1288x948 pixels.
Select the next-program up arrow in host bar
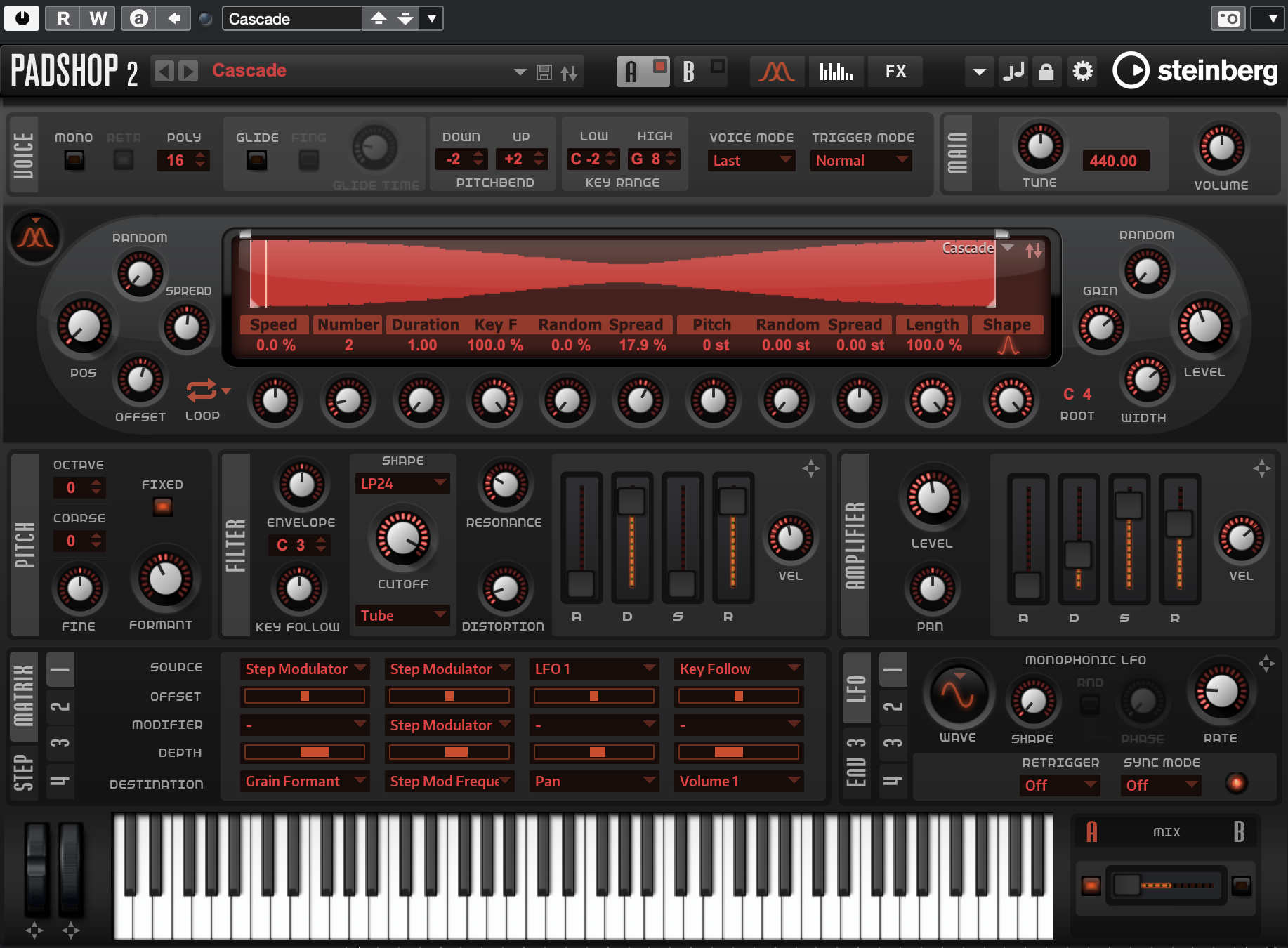pos(379,18)
